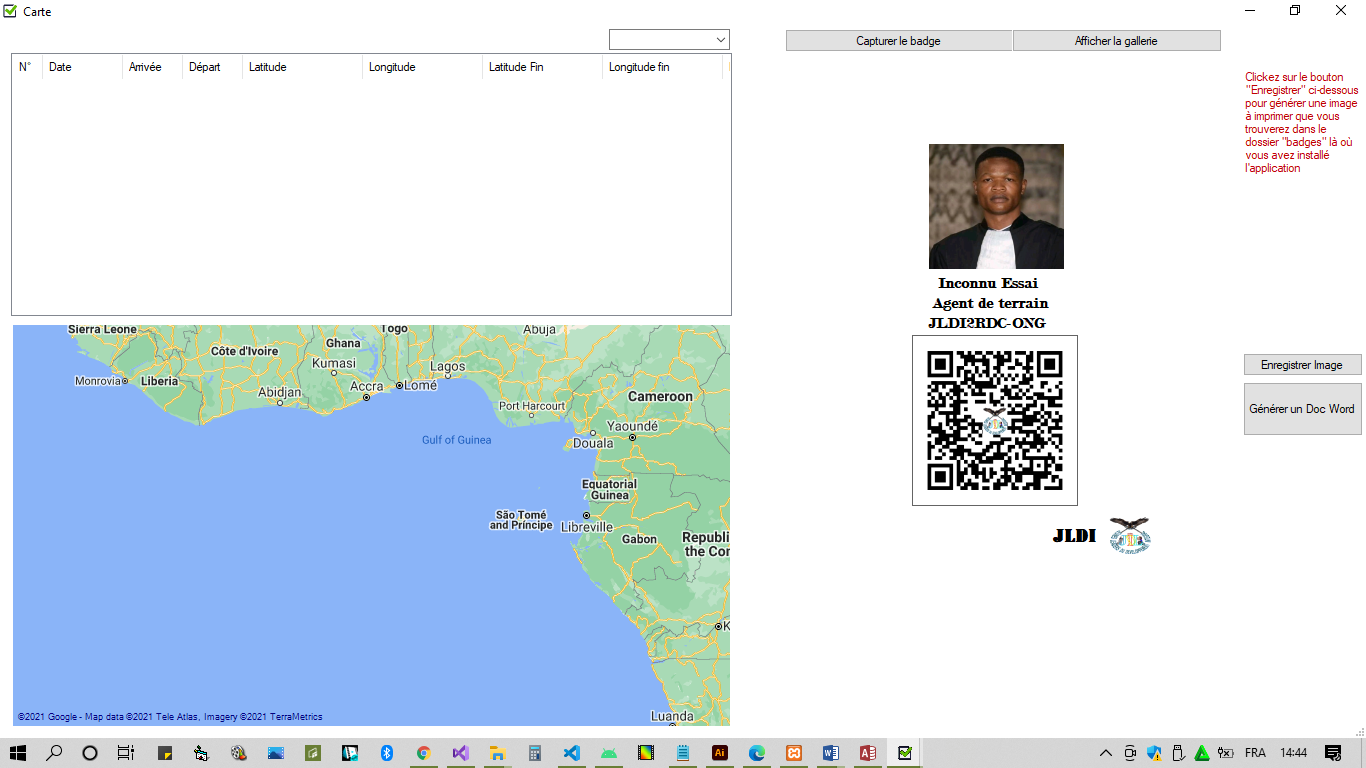
Task: Click the green triangle tray icon
Action: pyautogui.click(x=1202, y=753)
